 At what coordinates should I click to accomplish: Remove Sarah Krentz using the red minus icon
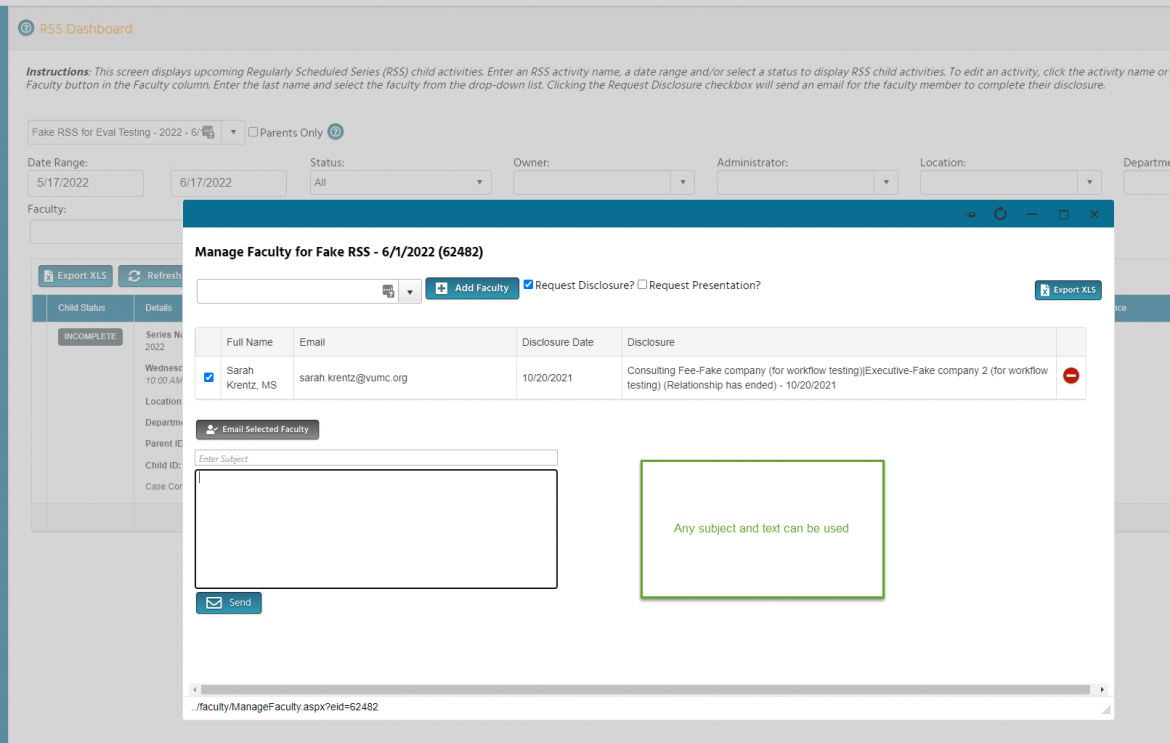pyautogui.click(x=1070, y=376)
